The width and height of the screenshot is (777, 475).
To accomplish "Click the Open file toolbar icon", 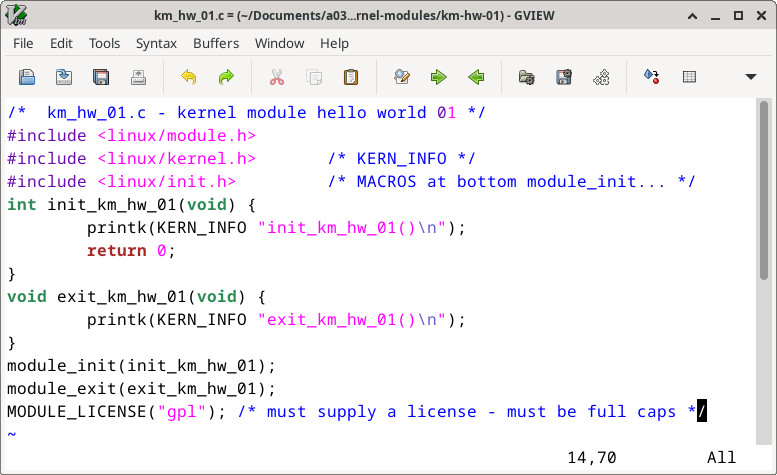I will (x=27, y=77).
